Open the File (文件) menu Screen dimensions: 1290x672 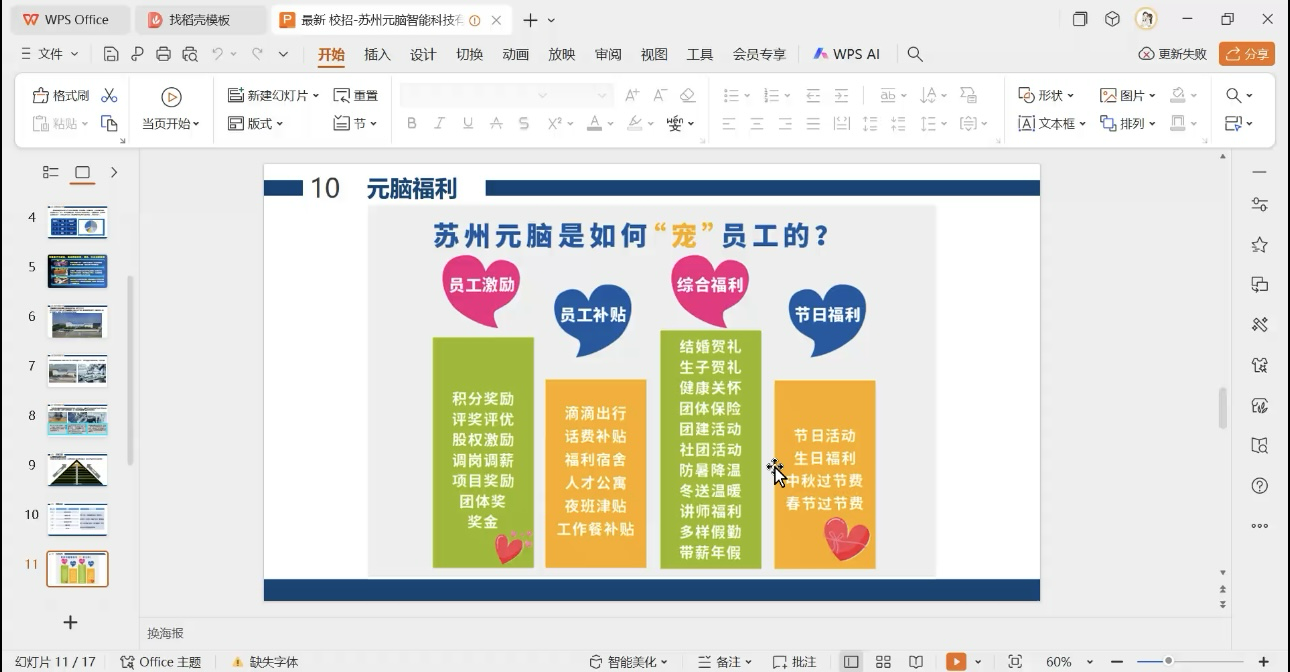(x=49, y=54)
